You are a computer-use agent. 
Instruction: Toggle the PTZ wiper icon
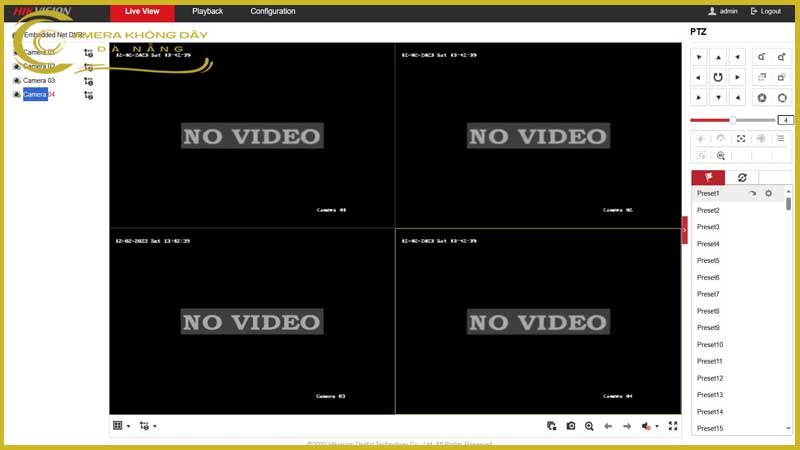(x=720, y=139)
